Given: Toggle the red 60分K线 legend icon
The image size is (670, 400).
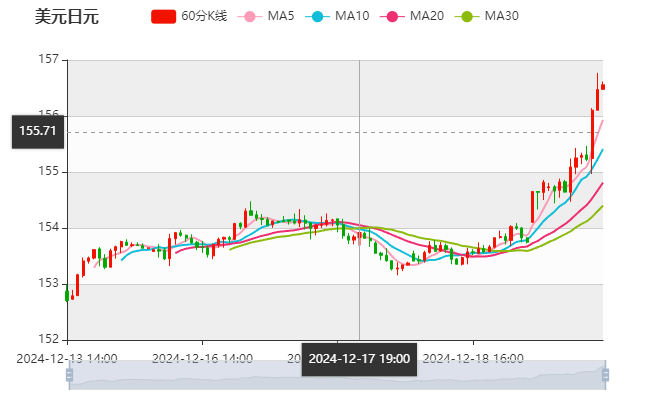Looking at the screenshot, I should click(x=164, y=16).
